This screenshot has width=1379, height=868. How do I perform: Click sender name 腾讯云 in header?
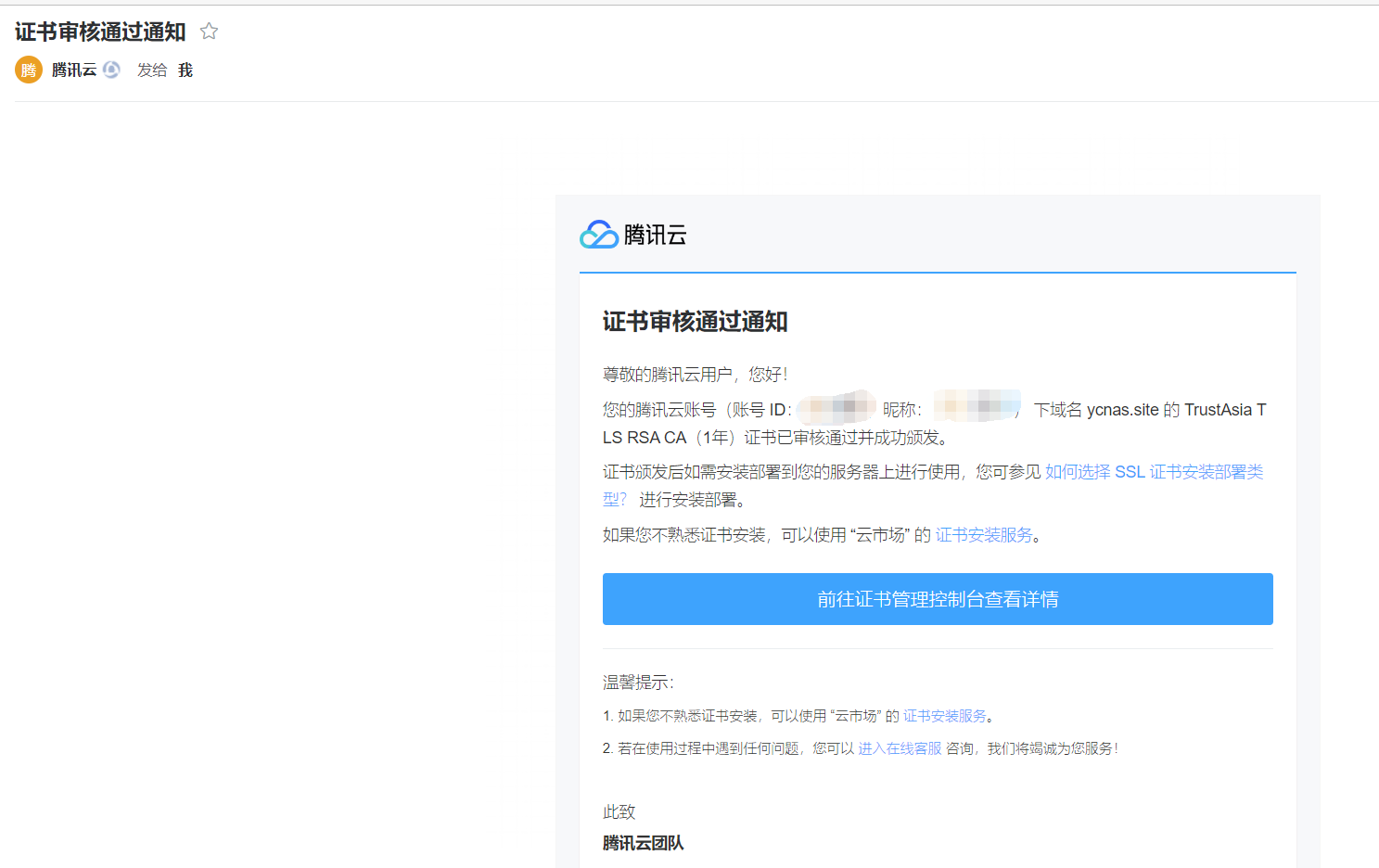click(74, 70)
